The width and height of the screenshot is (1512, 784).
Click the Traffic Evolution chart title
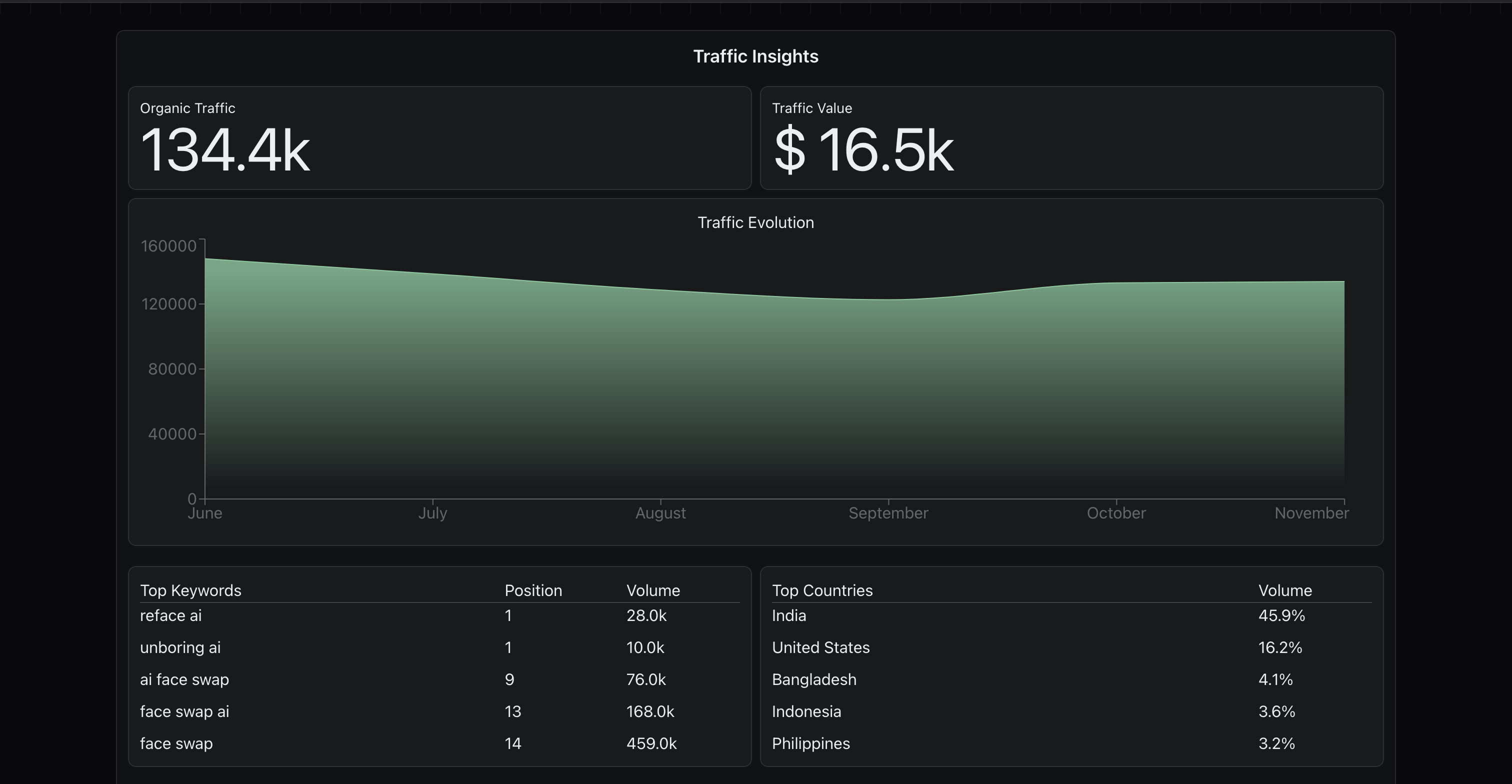(755, 222)
